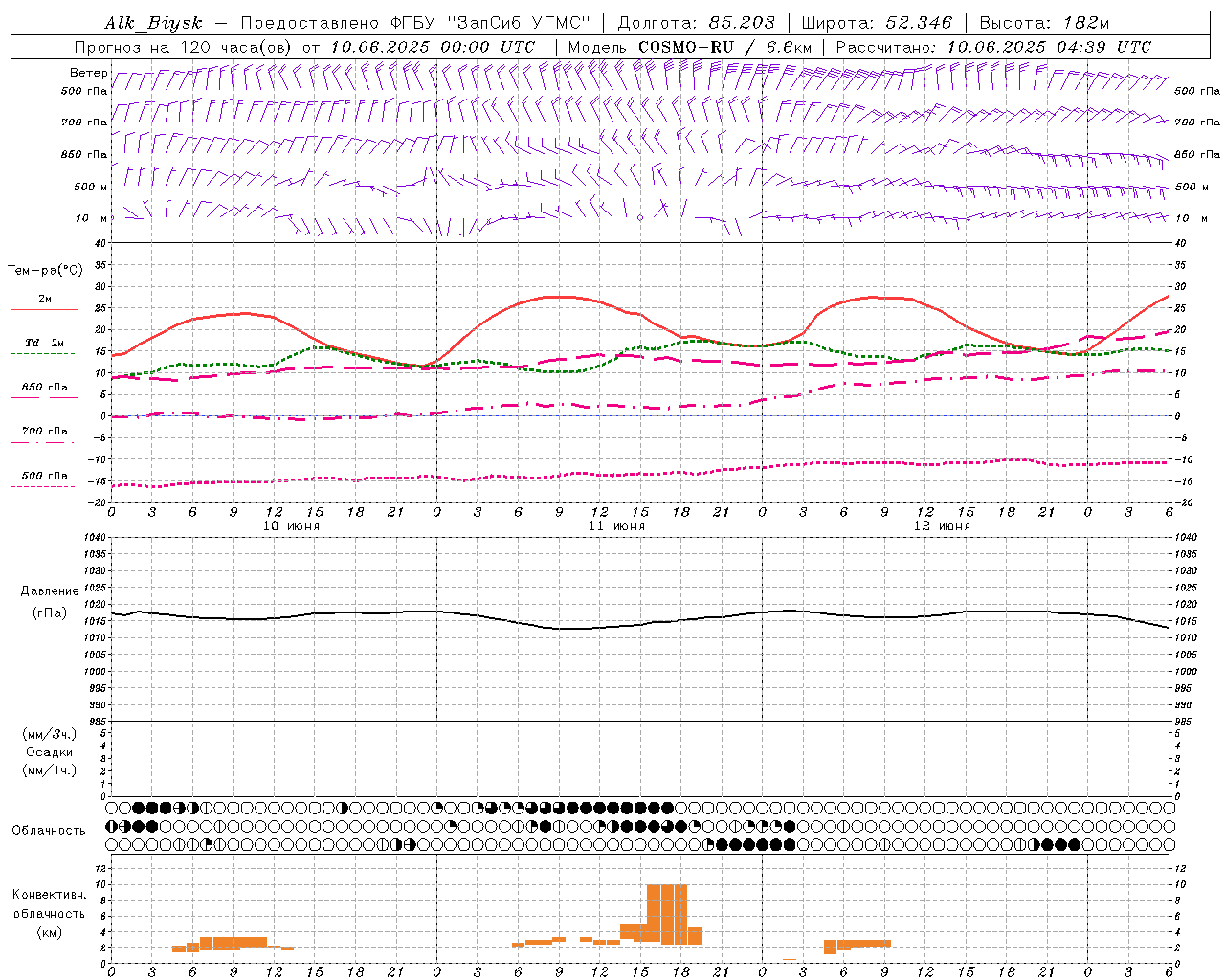This screenshot has width=1225, height=980.
Task: Click the red line sample under the 2м legend
Action: point(44,310)
